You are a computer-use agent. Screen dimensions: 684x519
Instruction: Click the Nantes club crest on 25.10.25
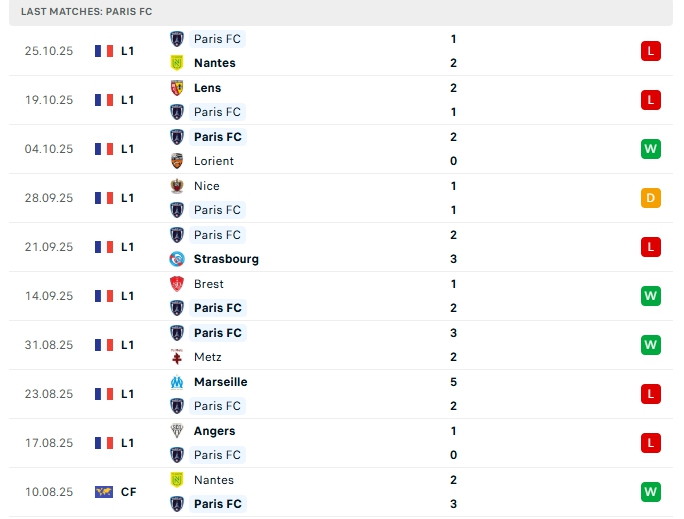coord(177,63)
